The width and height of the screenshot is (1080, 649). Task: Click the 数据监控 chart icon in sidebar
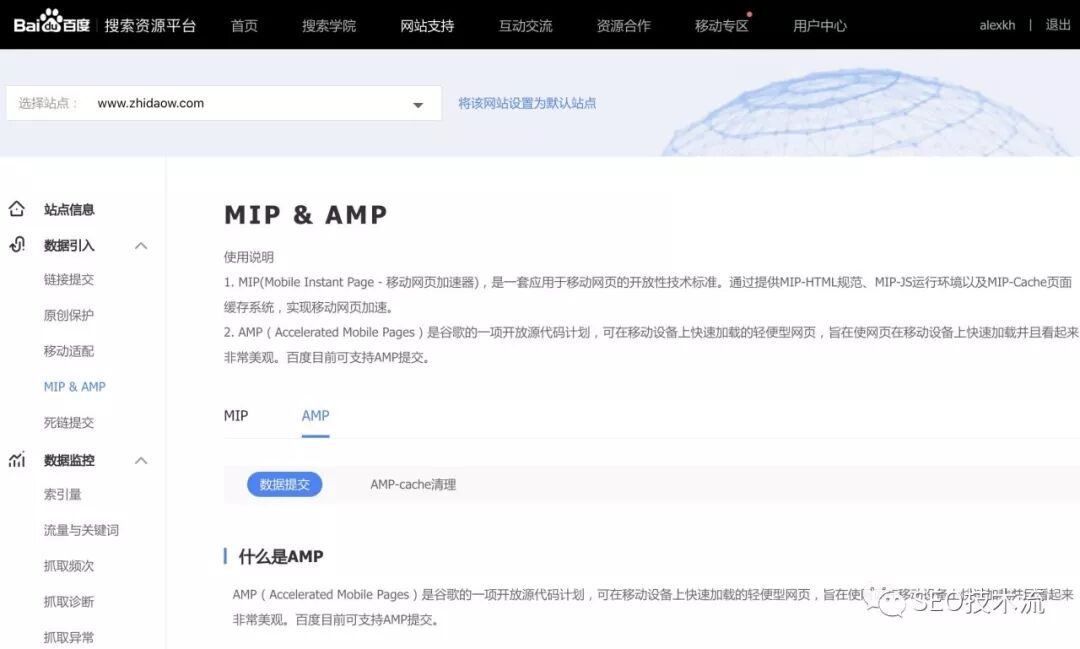tap(17, 460)
